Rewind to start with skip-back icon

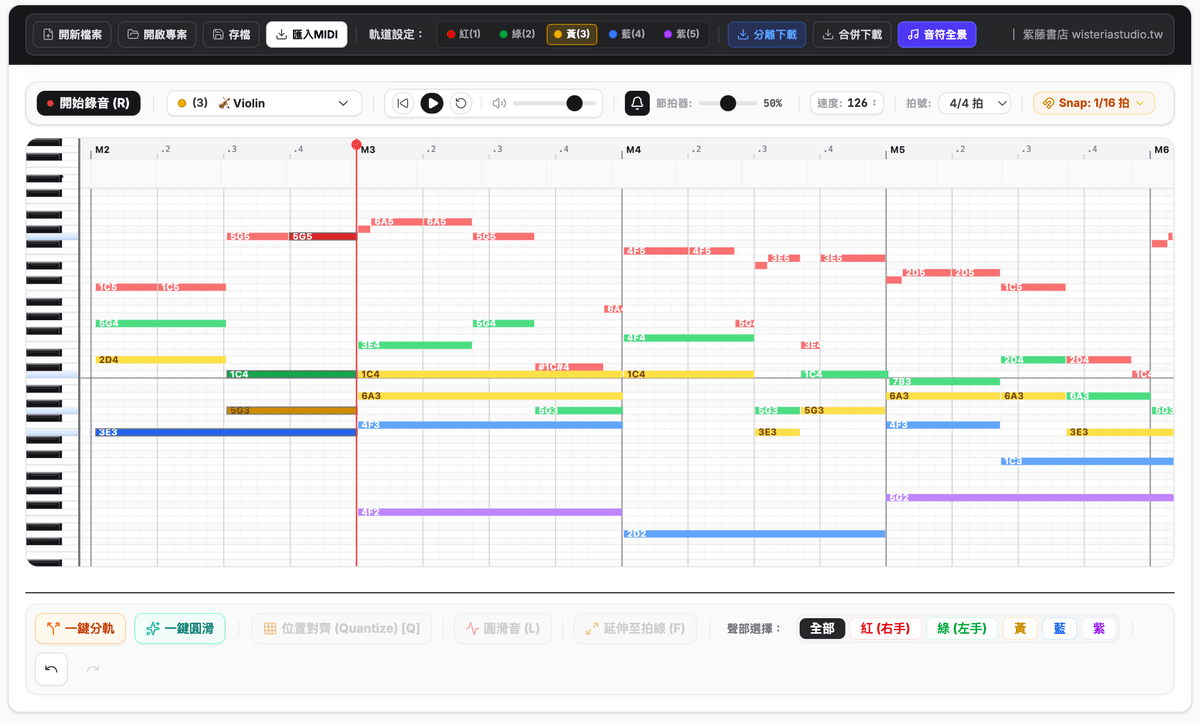click(x=403, y=103)
